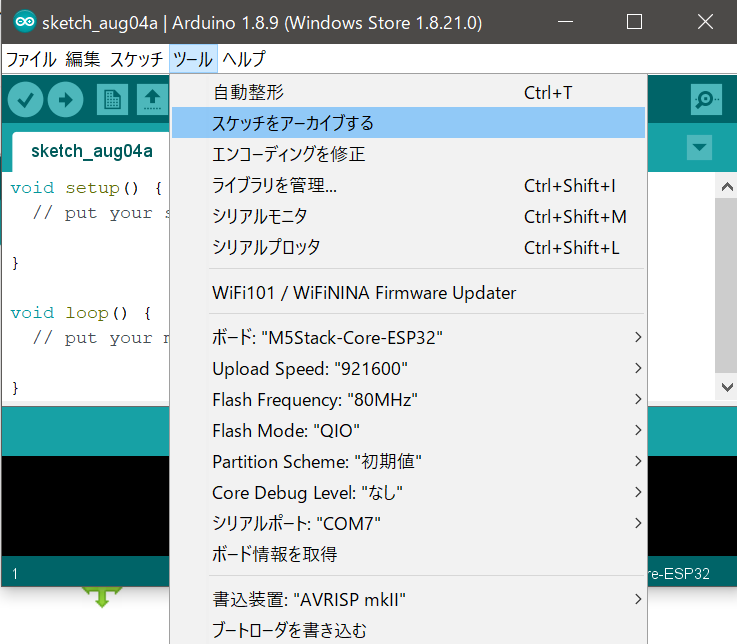Click the editor scrollbar down arrow
737x644 pixels.
(x=726, y=386)
